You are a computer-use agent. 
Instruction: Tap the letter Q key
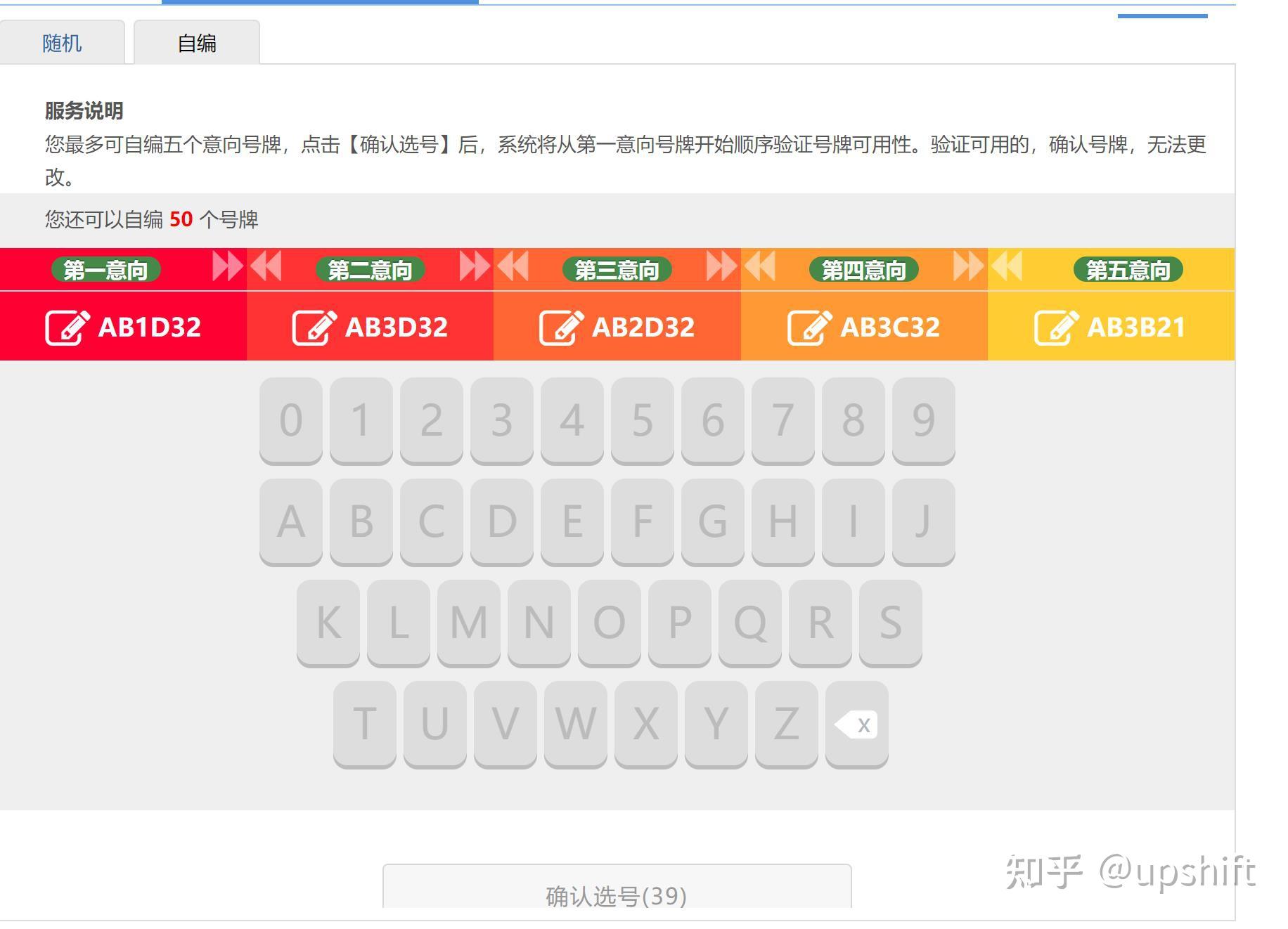coord(750,623)
